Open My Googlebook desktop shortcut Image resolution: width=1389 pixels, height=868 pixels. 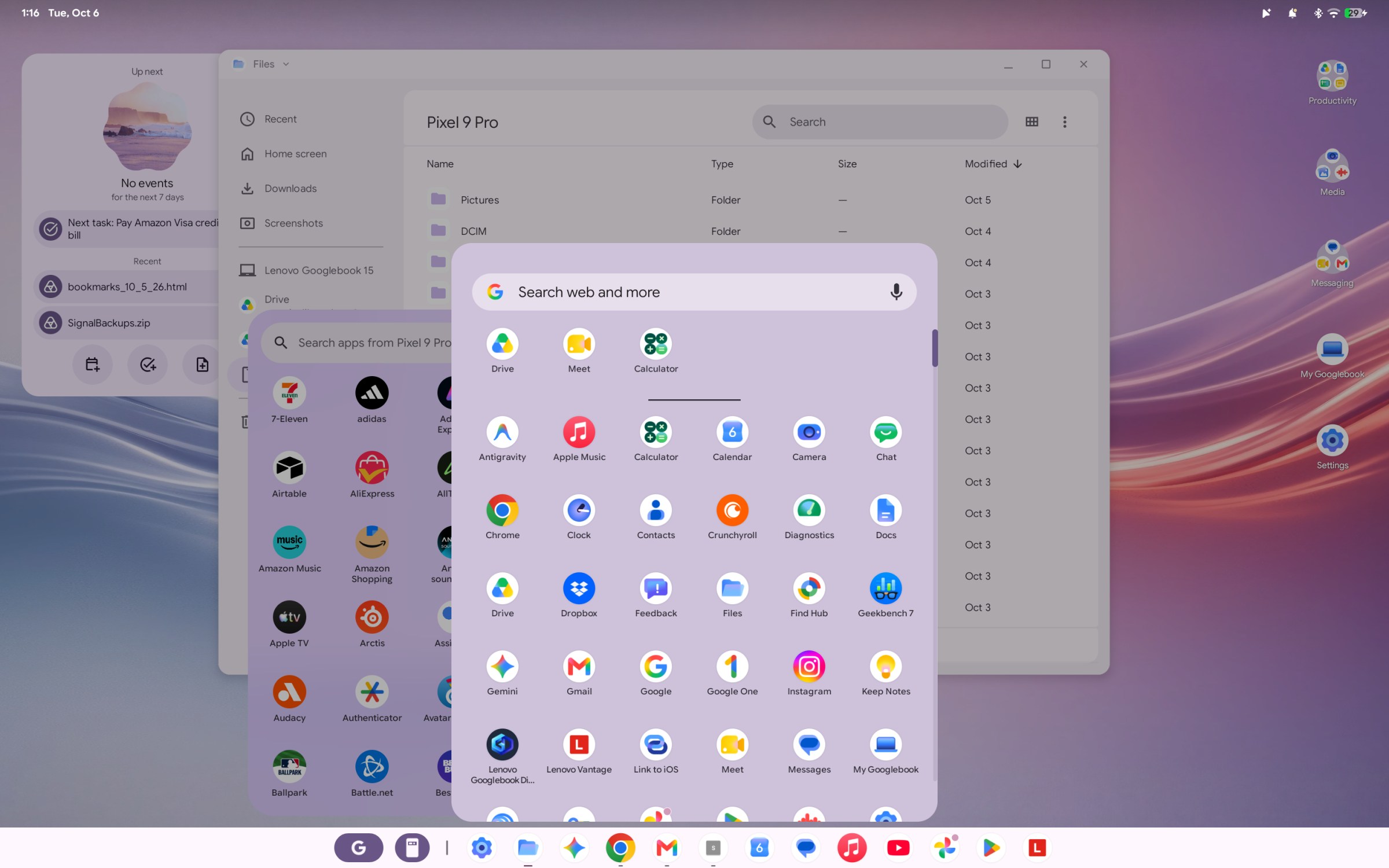[x=1332, y=356]
